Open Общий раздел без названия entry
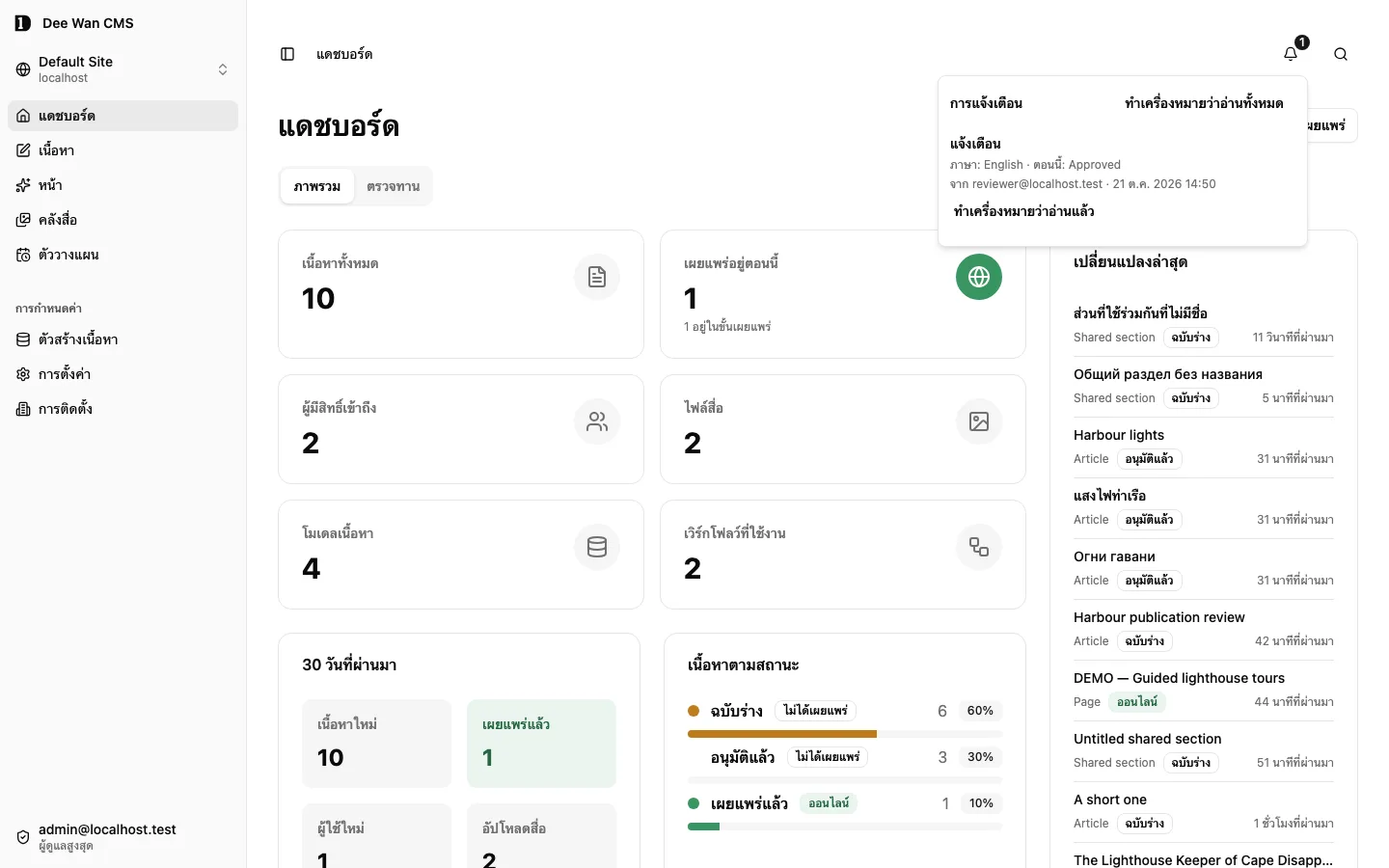 pos(1168,374)
